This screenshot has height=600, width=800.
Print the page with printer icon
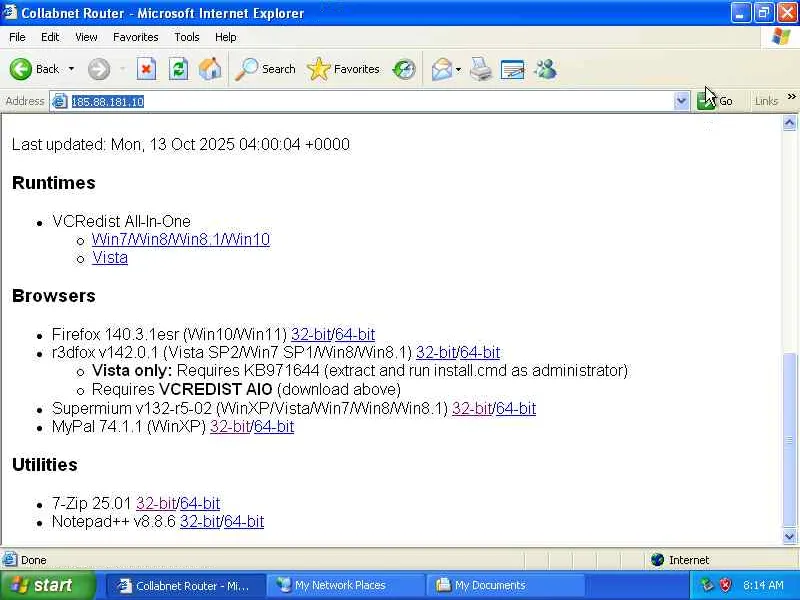tap(481, 69)
